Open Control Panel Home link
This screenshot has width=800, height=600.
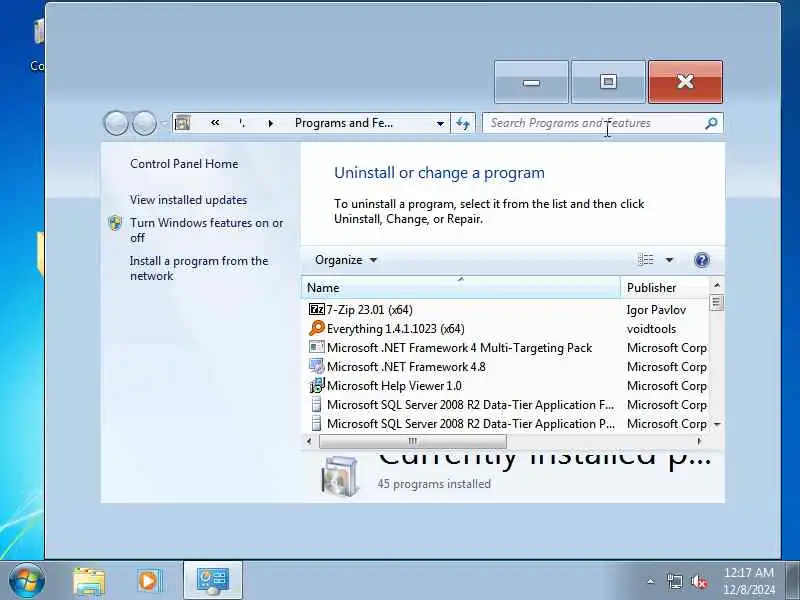point(184,164)
